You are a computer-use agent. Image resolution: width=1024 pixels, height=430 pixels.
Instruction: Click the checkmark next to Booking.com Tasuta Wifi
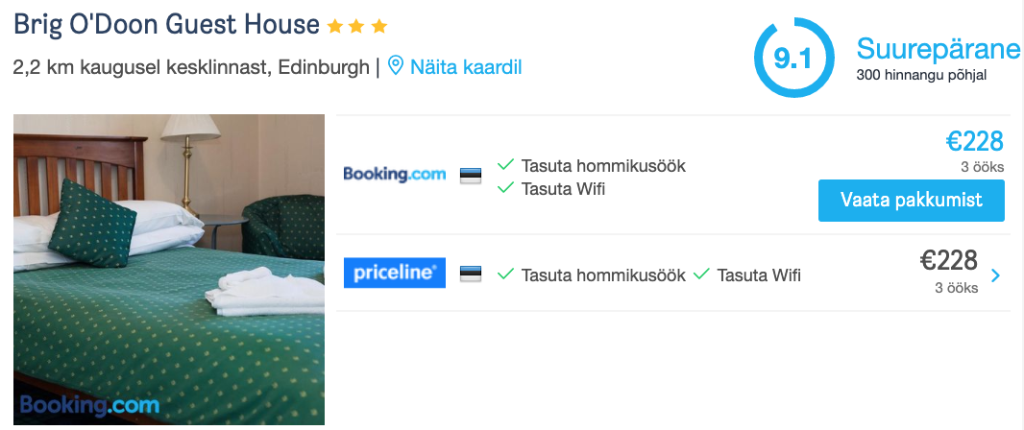(506, 187)
